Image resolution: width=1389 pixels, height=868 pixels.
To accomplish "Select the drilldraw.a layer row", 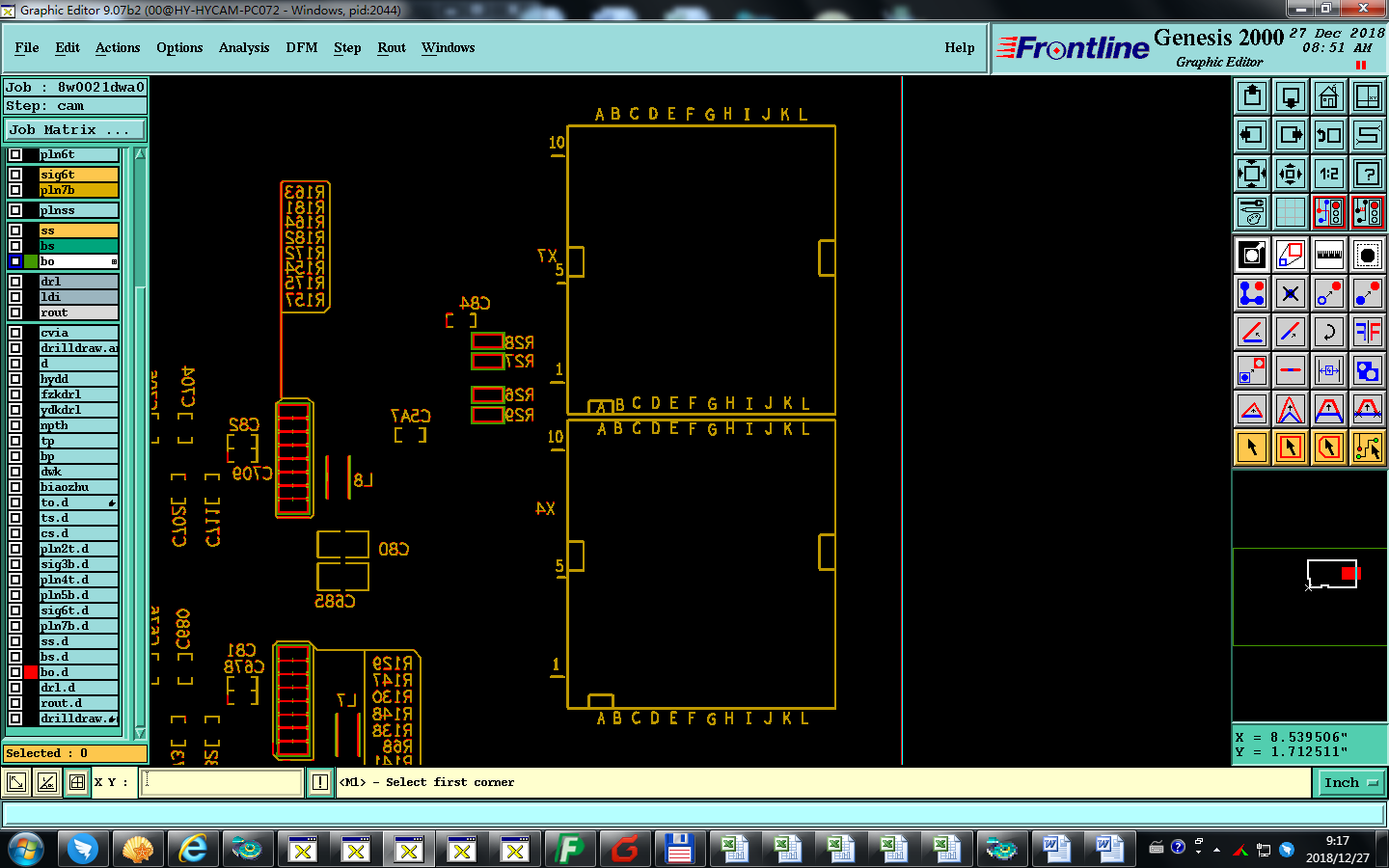I will [78, 348].
